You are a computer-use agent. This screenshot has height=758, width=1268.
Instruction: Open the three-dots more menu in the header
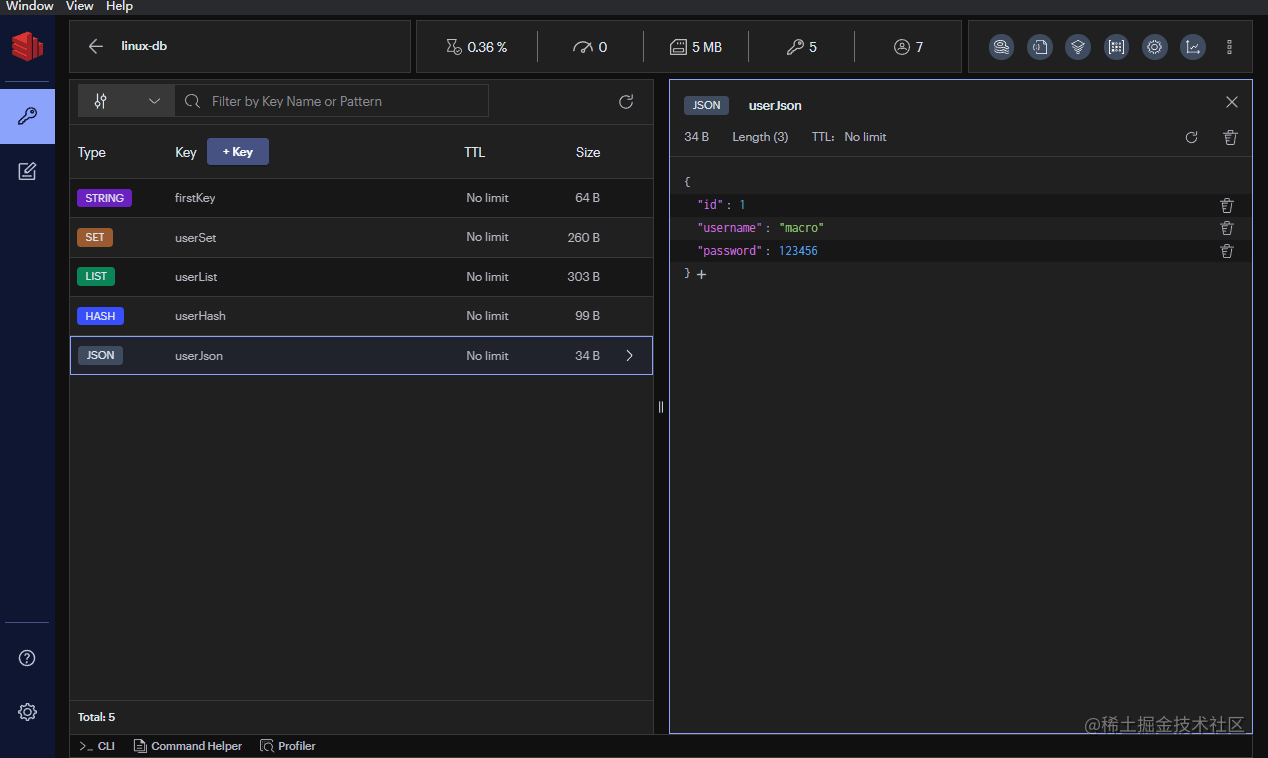coord(1229,47)
